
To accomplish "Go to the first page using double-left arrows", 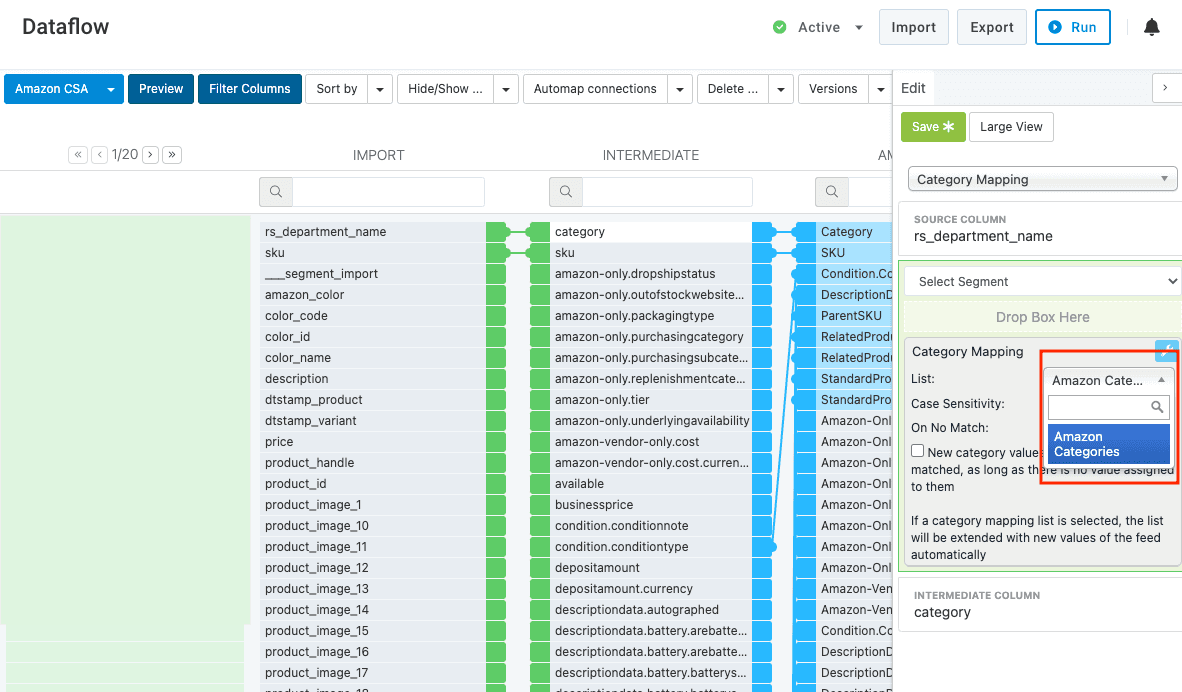I will coord(78,155).
